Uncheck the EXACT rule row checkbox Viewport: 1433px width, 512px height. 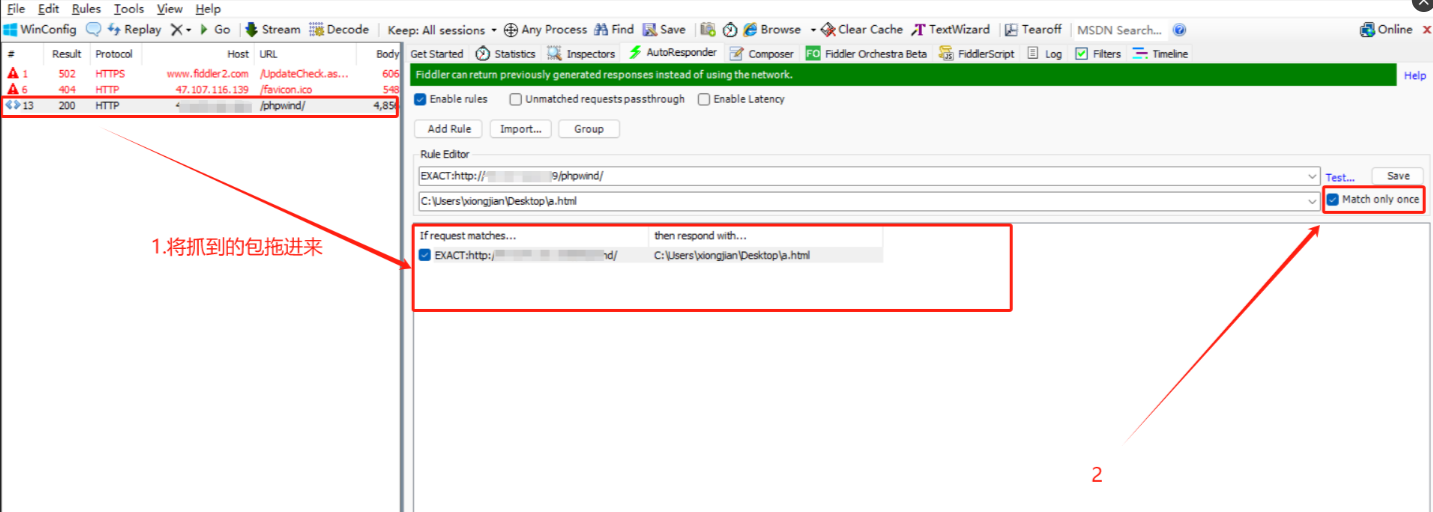pyautogui.click(x=425, y=255)
